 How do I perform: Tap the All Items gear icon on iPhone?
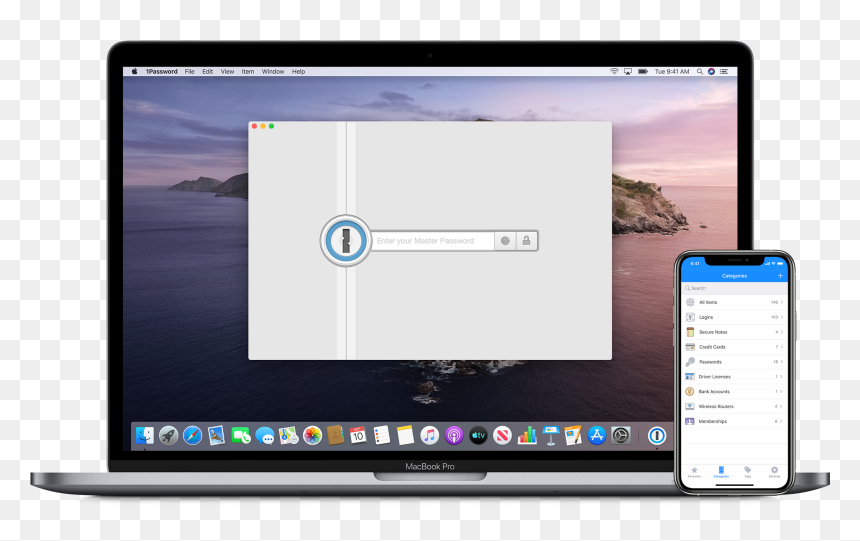coord(690,302)
